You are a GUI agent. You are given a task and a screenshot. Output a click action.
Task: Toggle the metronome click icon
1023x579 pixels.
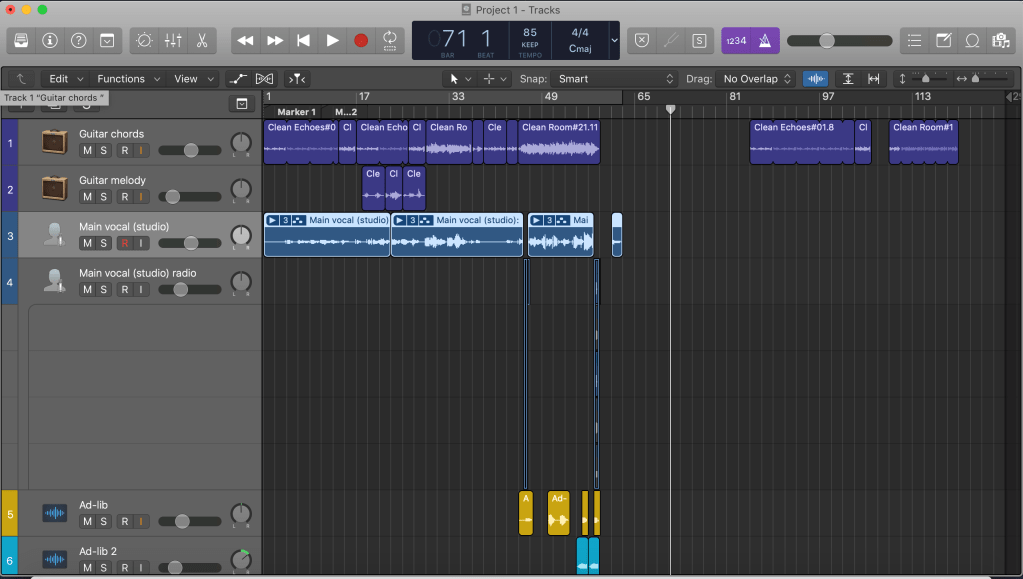pos(765,40)
